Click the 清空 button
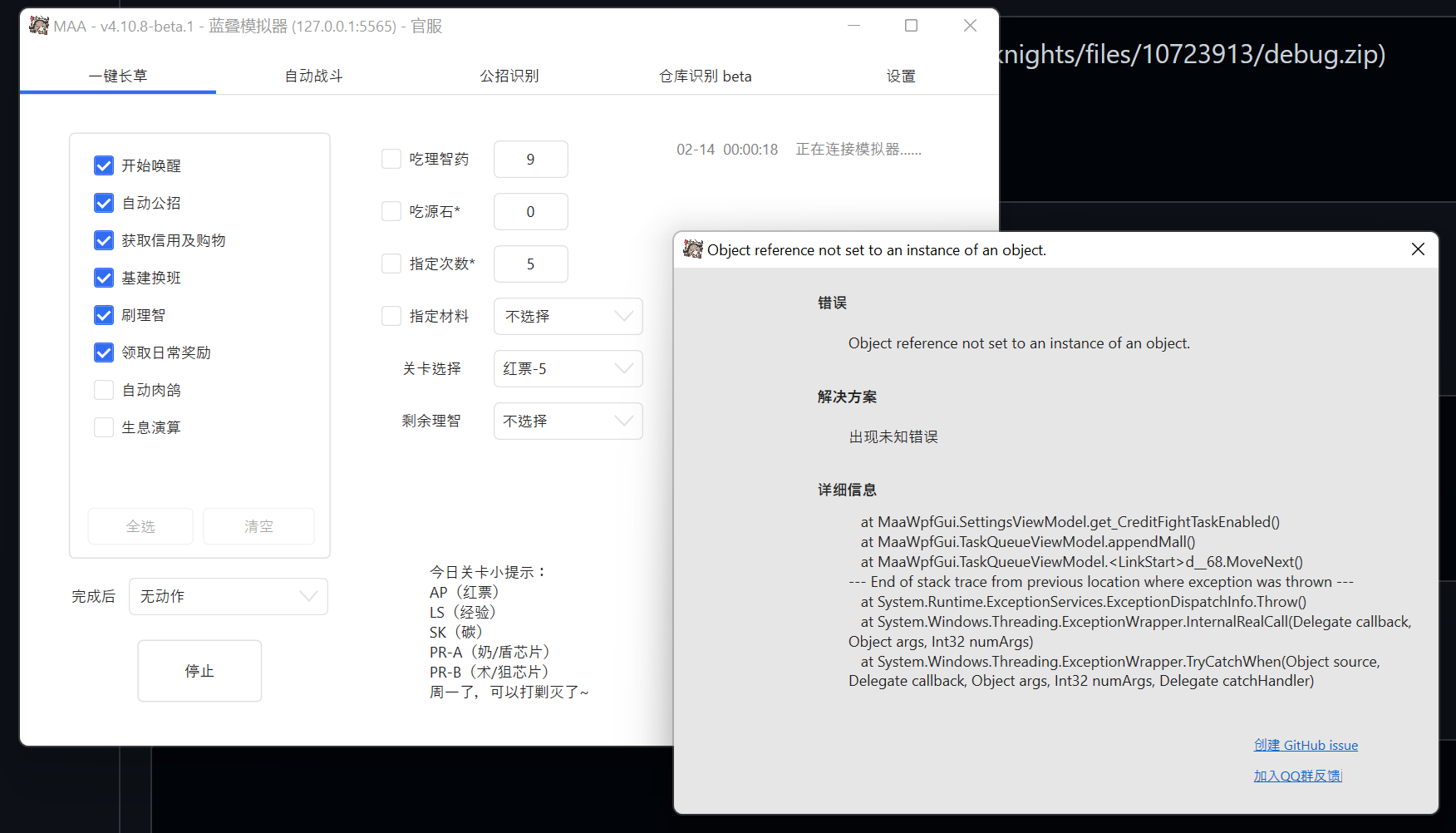 click(x=258, y=525)
